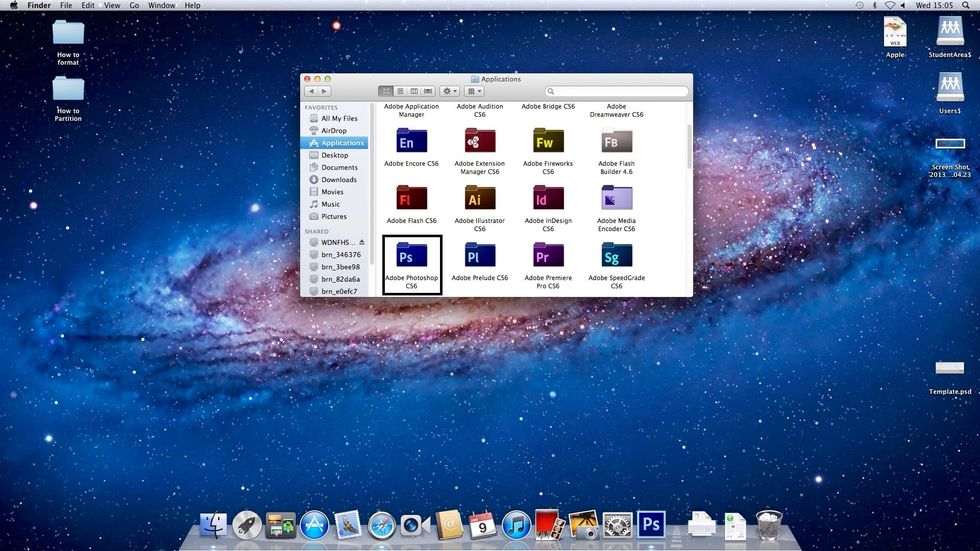The height and width of the screenshot is (551, 980).
Task: Go back in Finder window
Action: (311, 91)
